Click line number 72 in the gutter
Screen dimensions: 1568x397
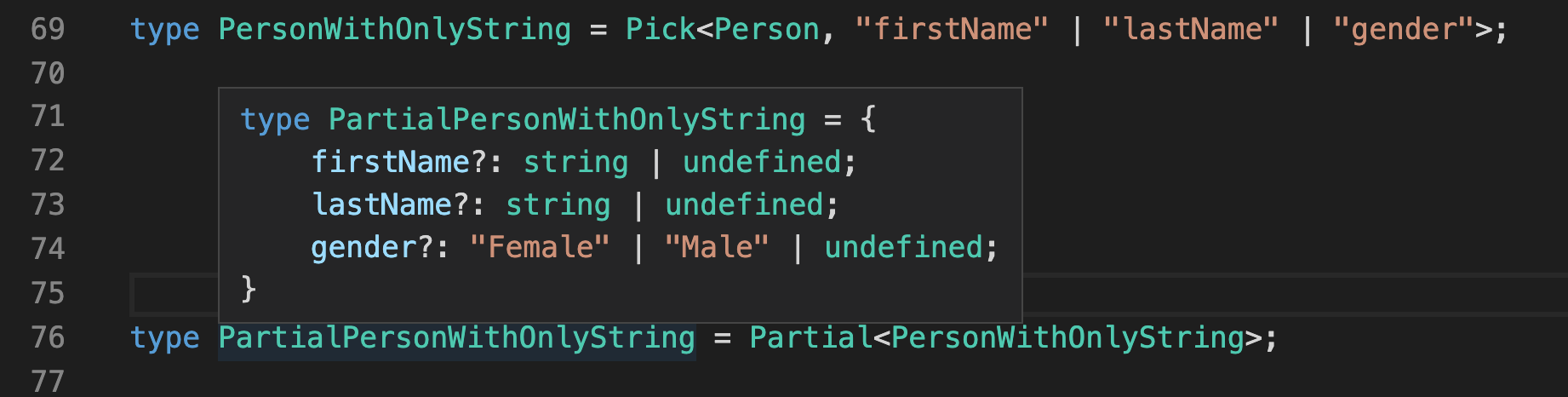(x=48, y=160)
